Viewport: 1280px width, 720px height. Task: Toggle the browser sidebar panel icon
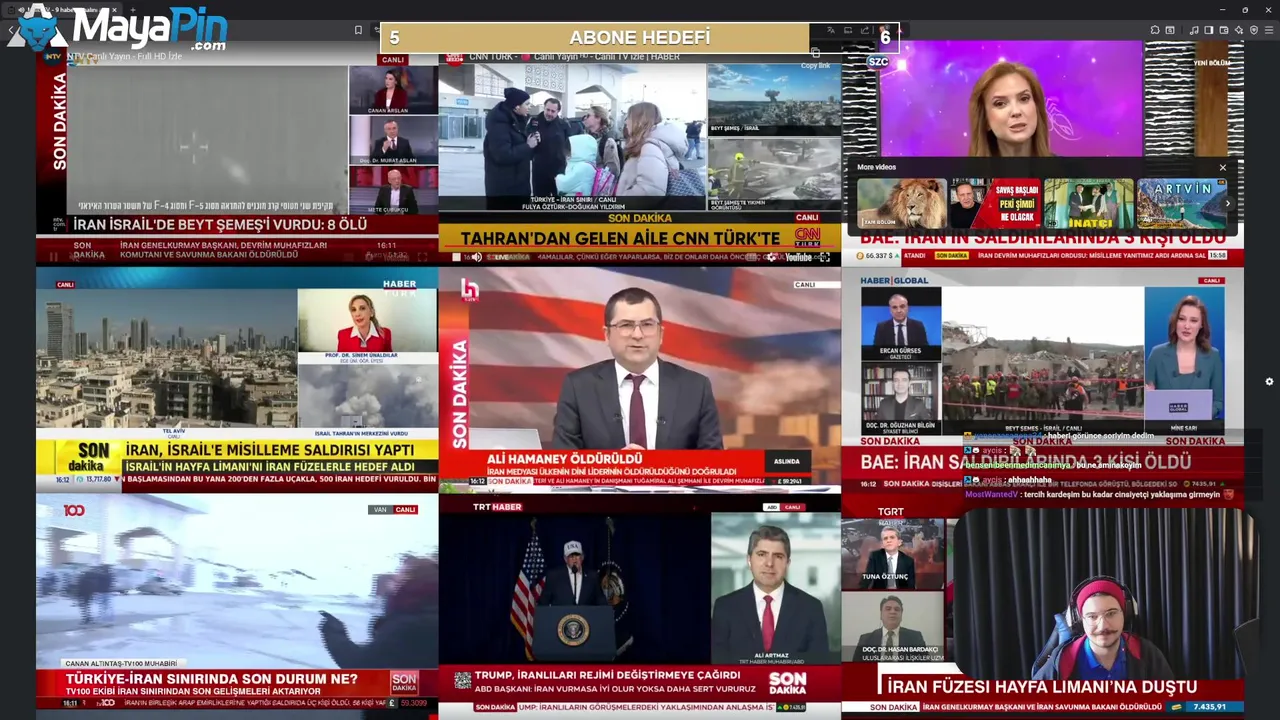1209,30
